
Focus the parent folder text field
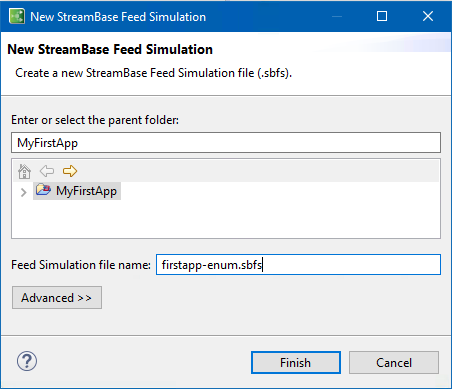coord(226,143)
